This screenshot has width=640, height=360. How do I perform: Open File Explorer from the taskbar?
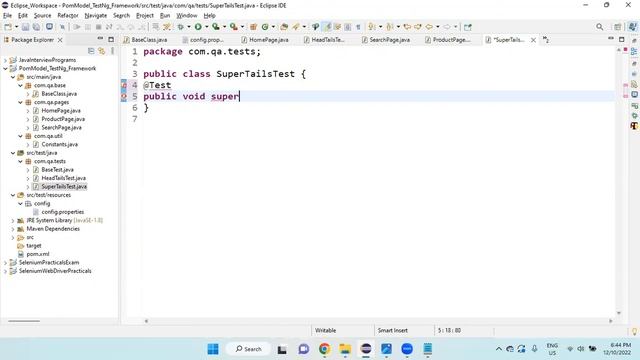(345, 349)
